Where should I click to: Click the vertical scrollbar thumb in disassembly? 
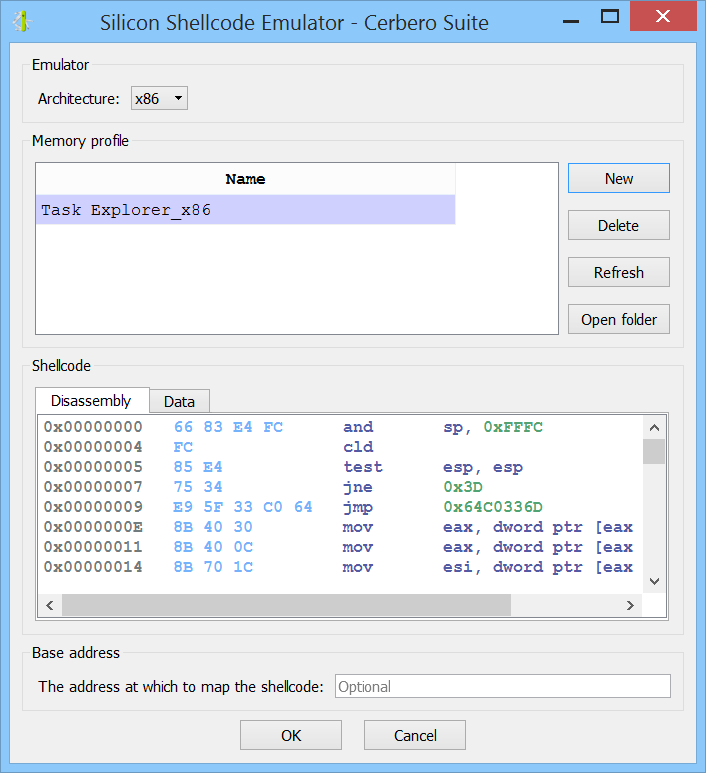click(x=654, y=451)
